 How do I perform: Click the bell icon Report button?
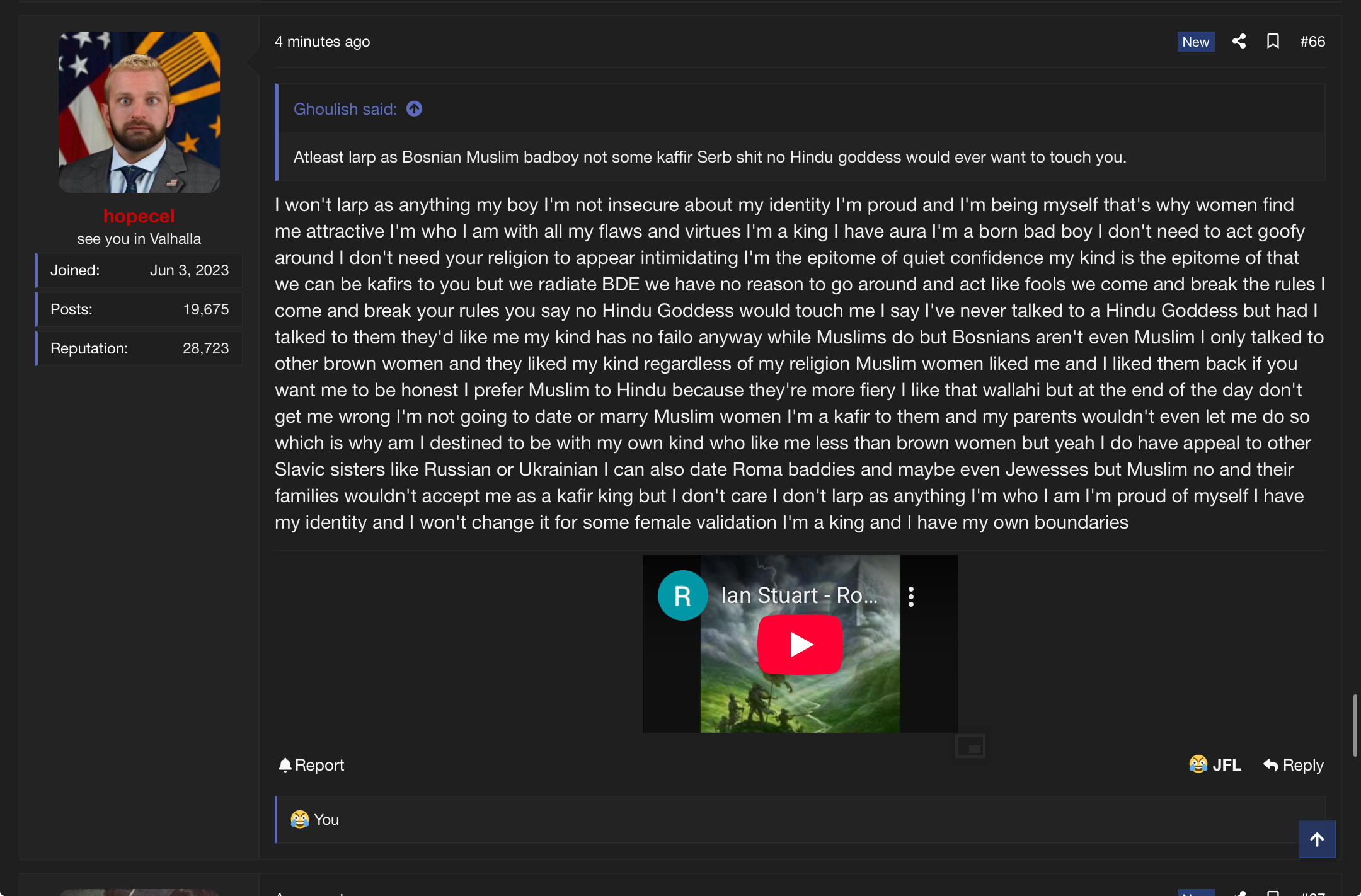(x=311, y=765)
